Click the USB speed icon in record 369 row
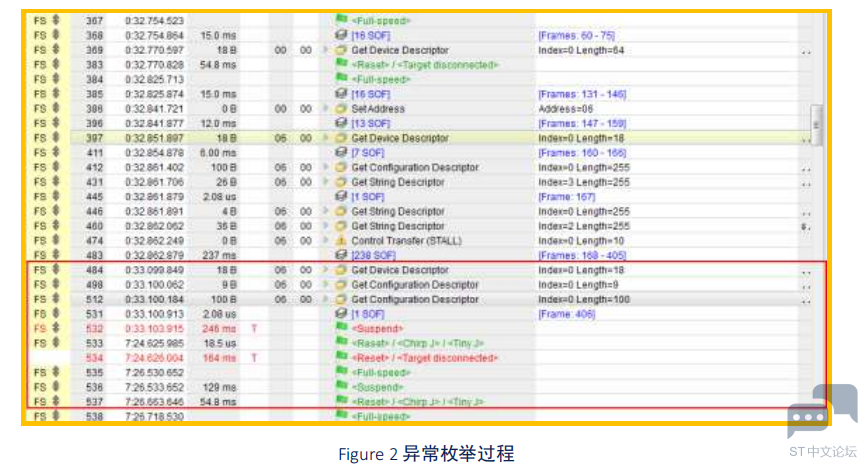The image size is (866, 467). click(x=56, y=49)
